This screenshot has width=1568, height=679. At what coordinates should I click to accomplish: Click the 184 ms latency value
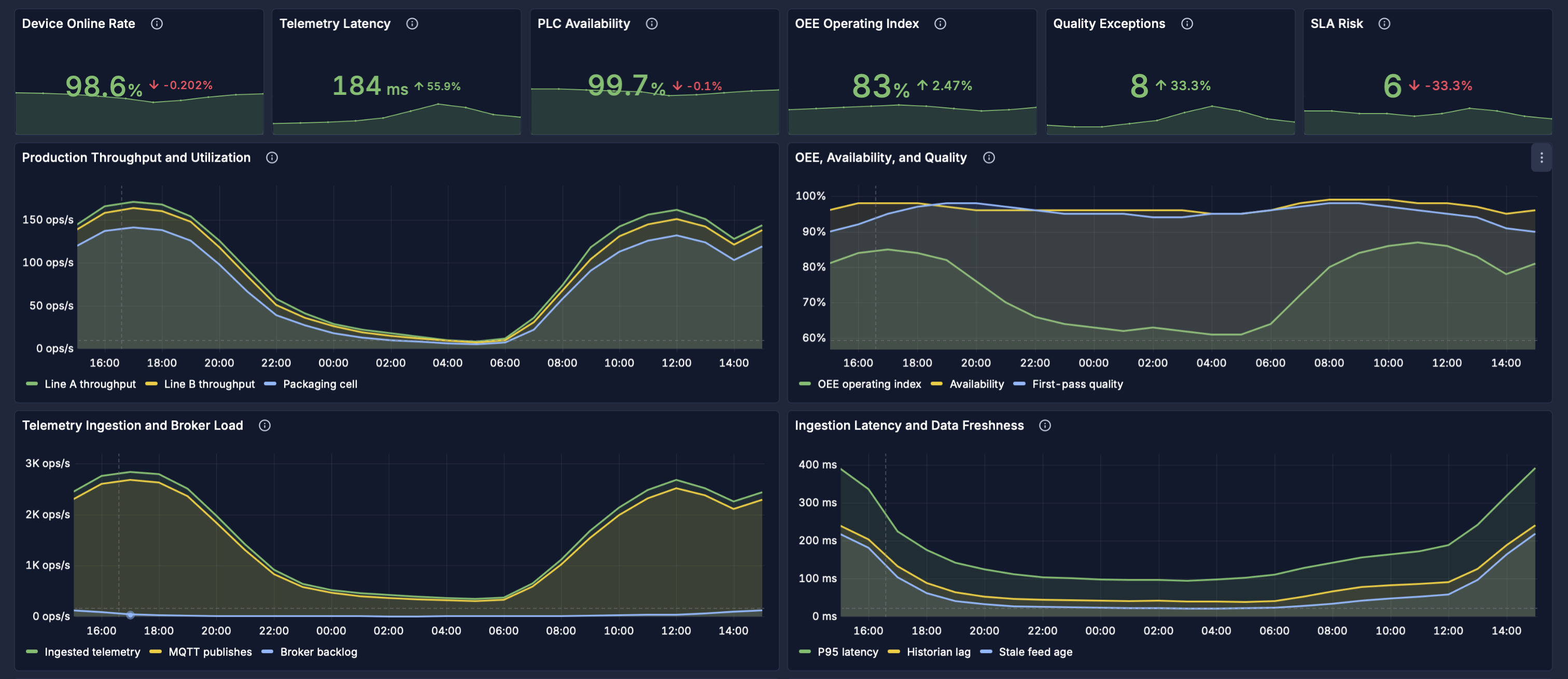(x=370, y=86)
